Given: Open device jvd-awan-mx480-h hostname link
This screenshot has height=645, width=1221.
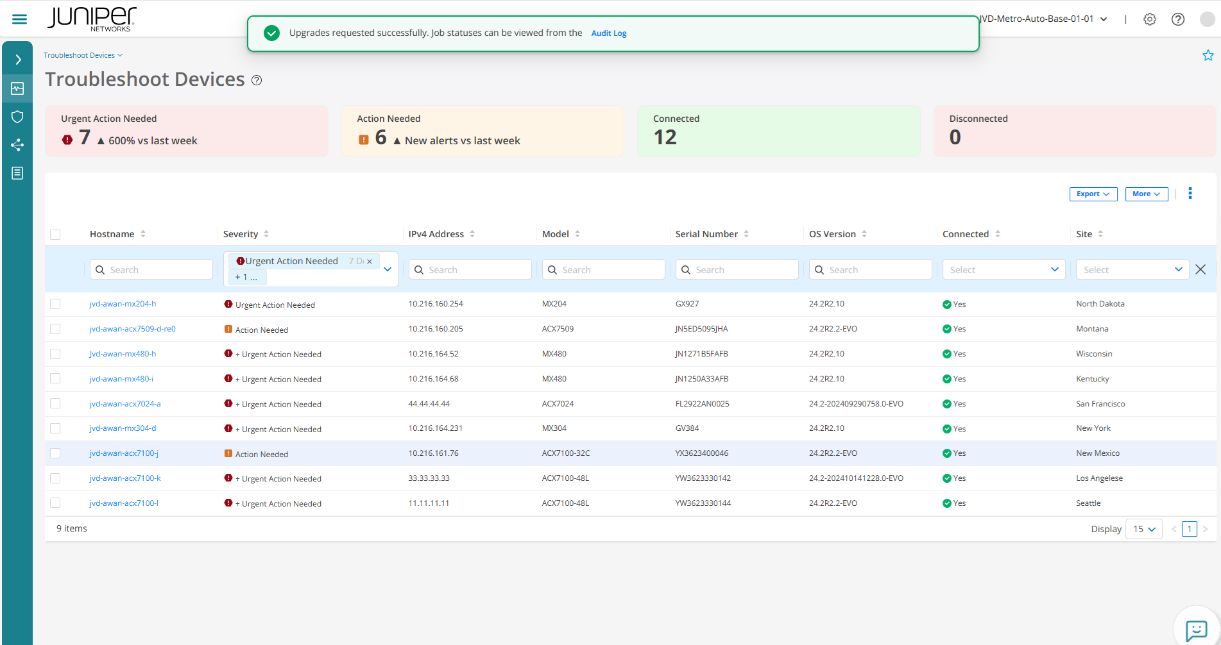Looking at the screenshot, I should [122, 354].
